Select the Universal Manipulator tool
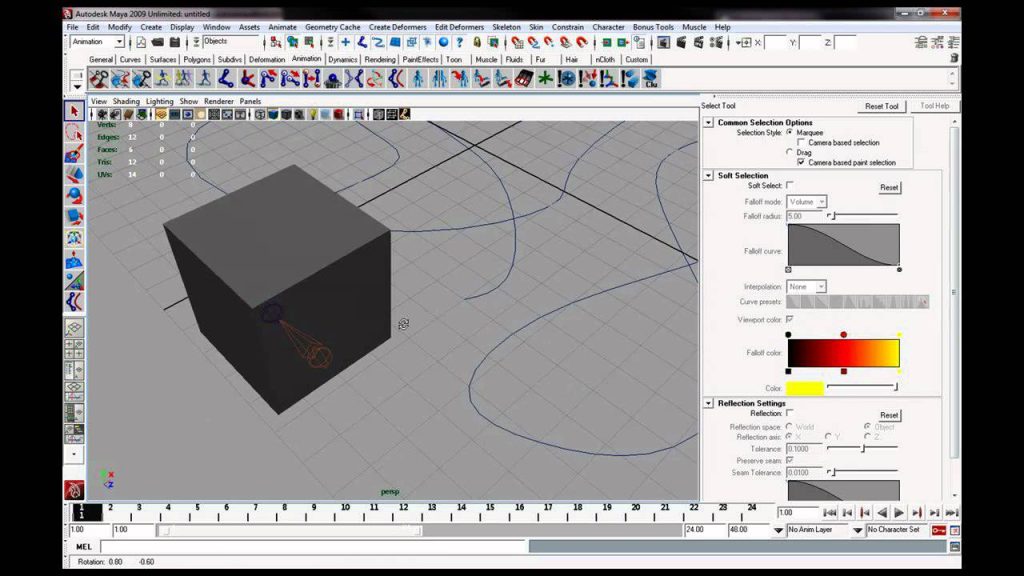 point(74,238)
